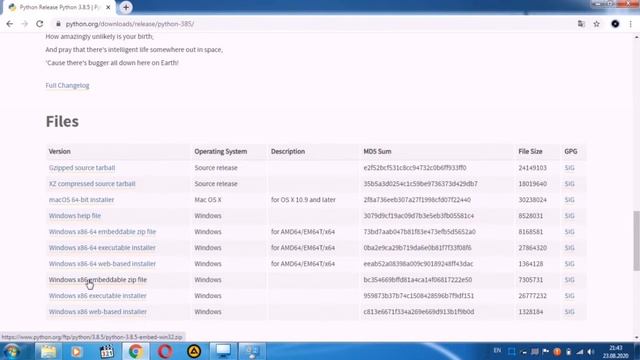Download Gzipped source tarball
This screenshot has width=640, height=360.
[82, 168]
